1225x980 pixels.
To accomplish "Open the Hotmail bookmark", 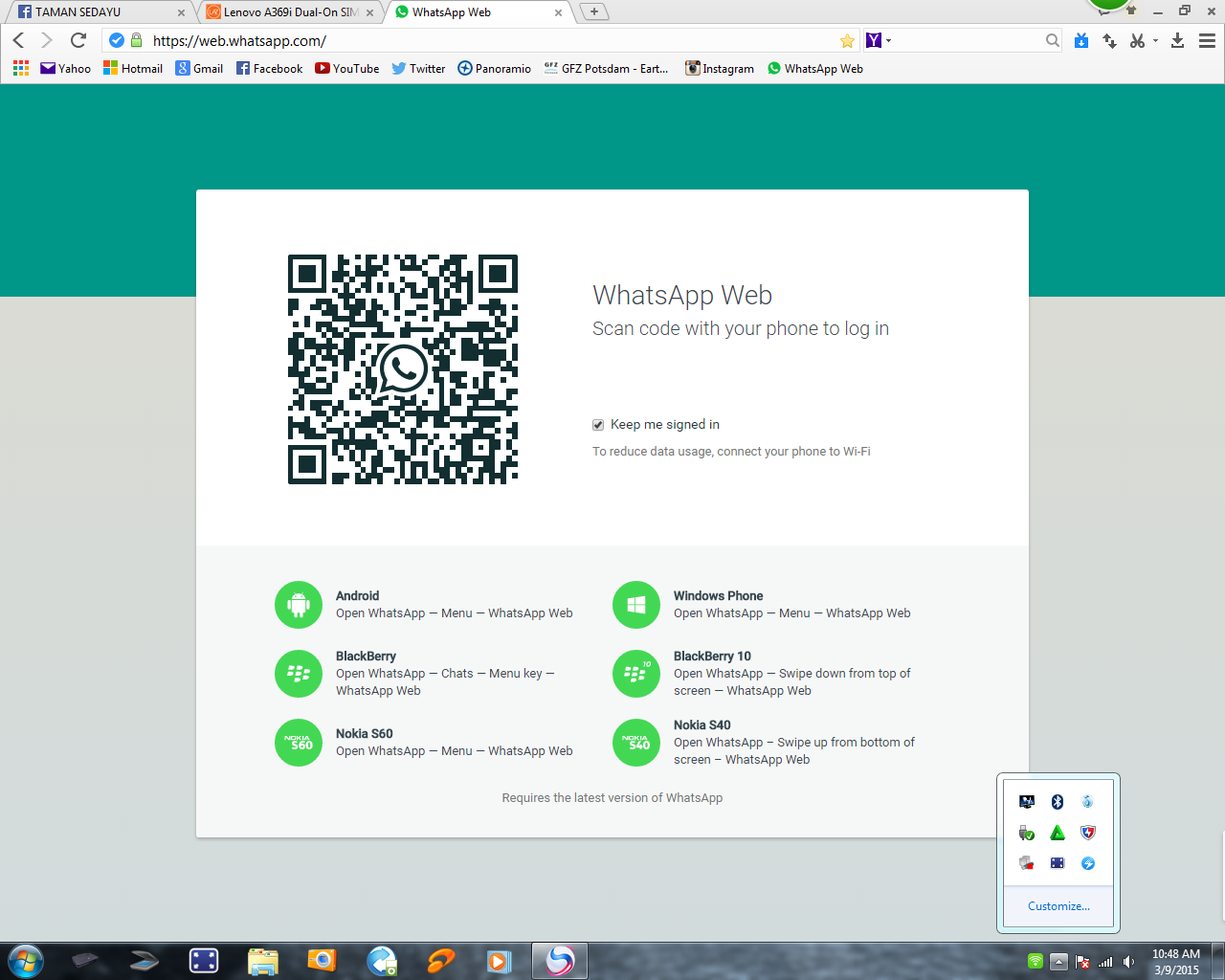I will click(x=133, y=68).
